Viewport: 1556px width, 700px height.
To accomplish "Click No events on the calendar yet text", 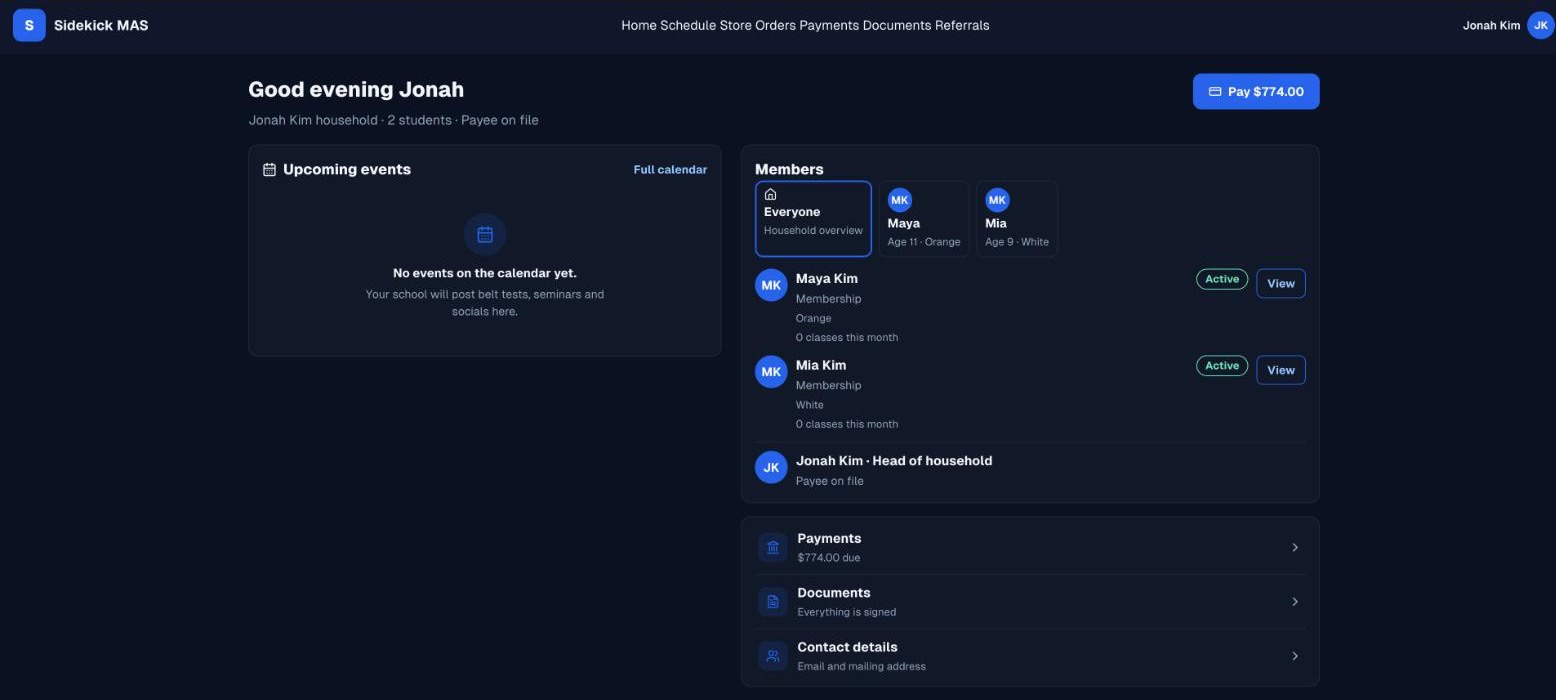I will pyautogui.click(x=485, y=273).
